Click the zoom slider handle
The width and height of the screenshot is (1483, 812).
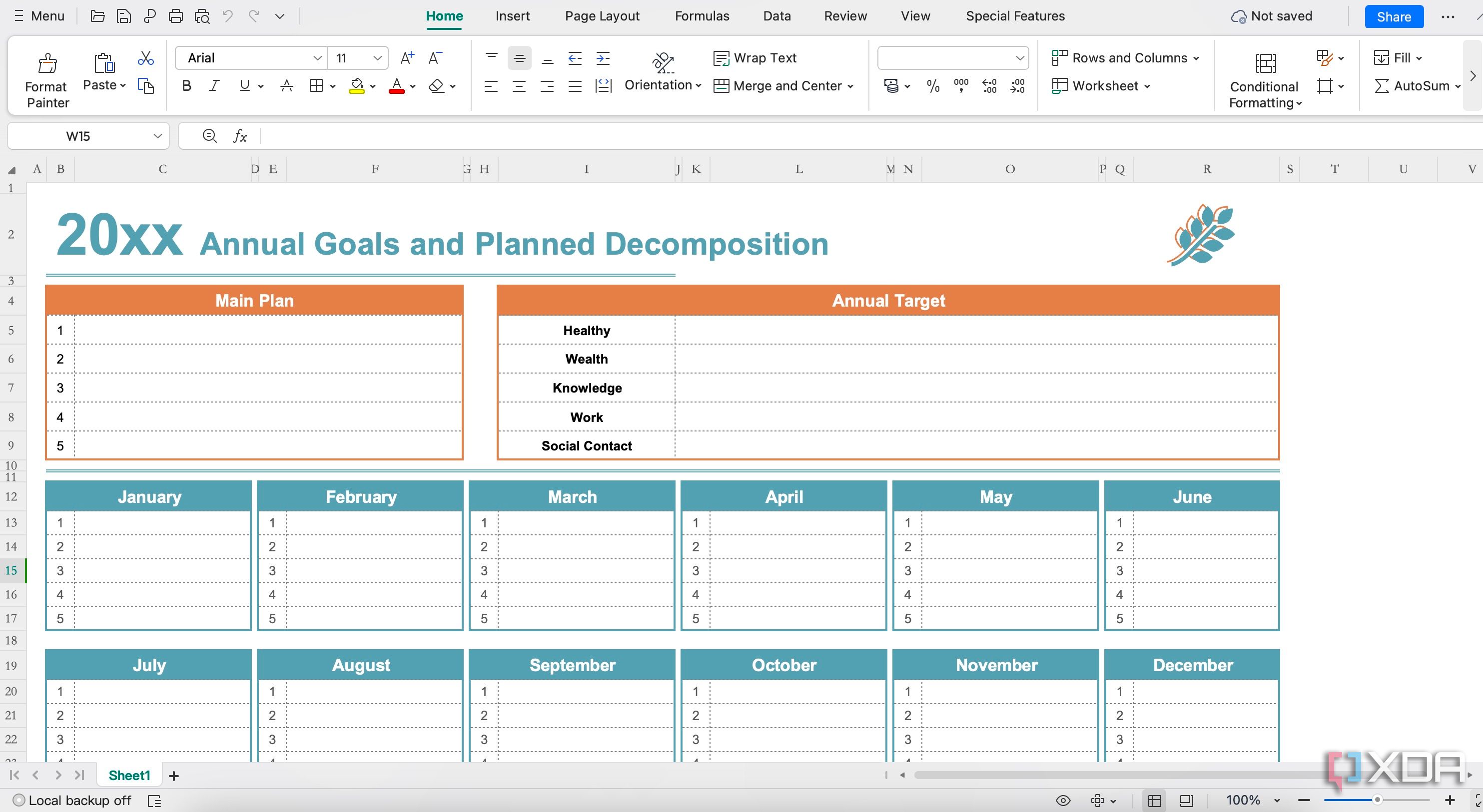(x=1377, y=801)
